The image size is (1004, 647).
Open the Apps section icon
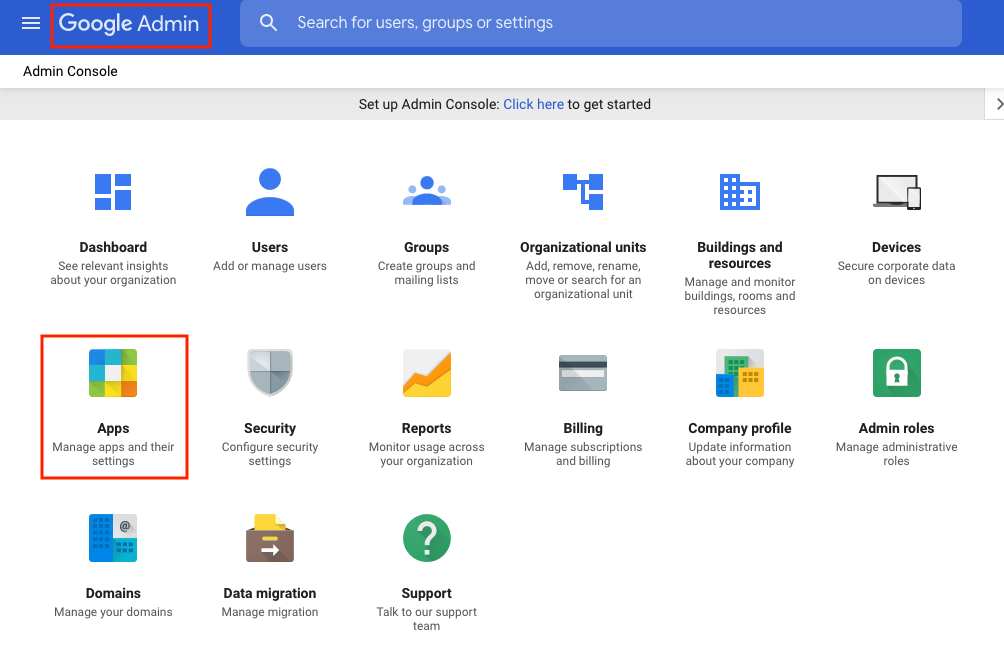pyautogui.click(x=113, y=373)
